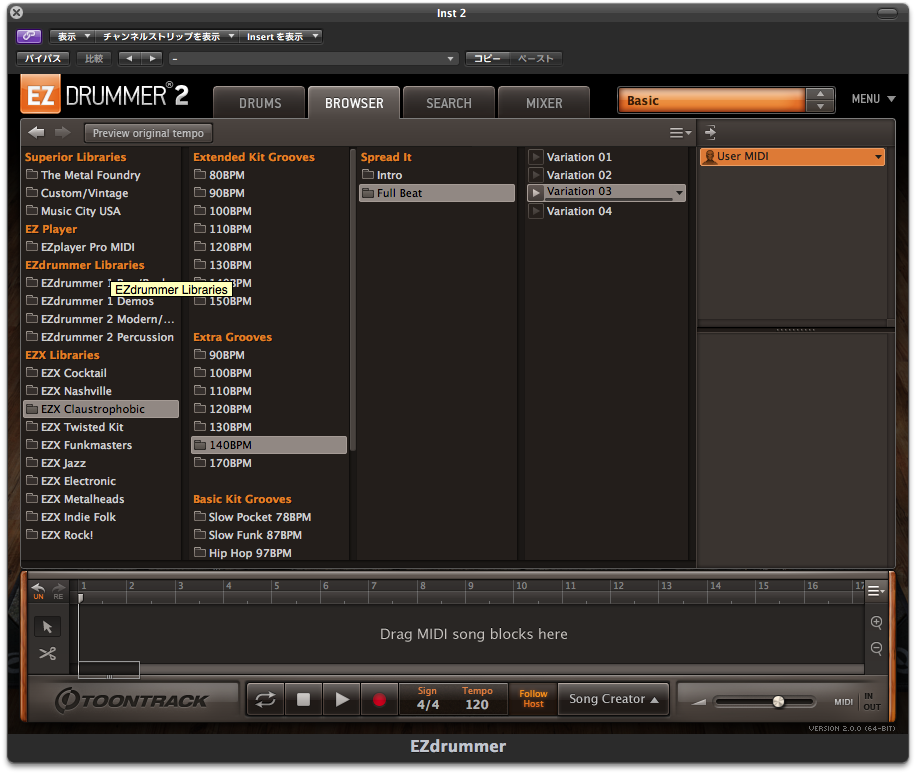Image resolution: width=916 pixels, height=774 pixels.
Task: Go to next preset in plugin header
Action: click(x=152, y=58)
